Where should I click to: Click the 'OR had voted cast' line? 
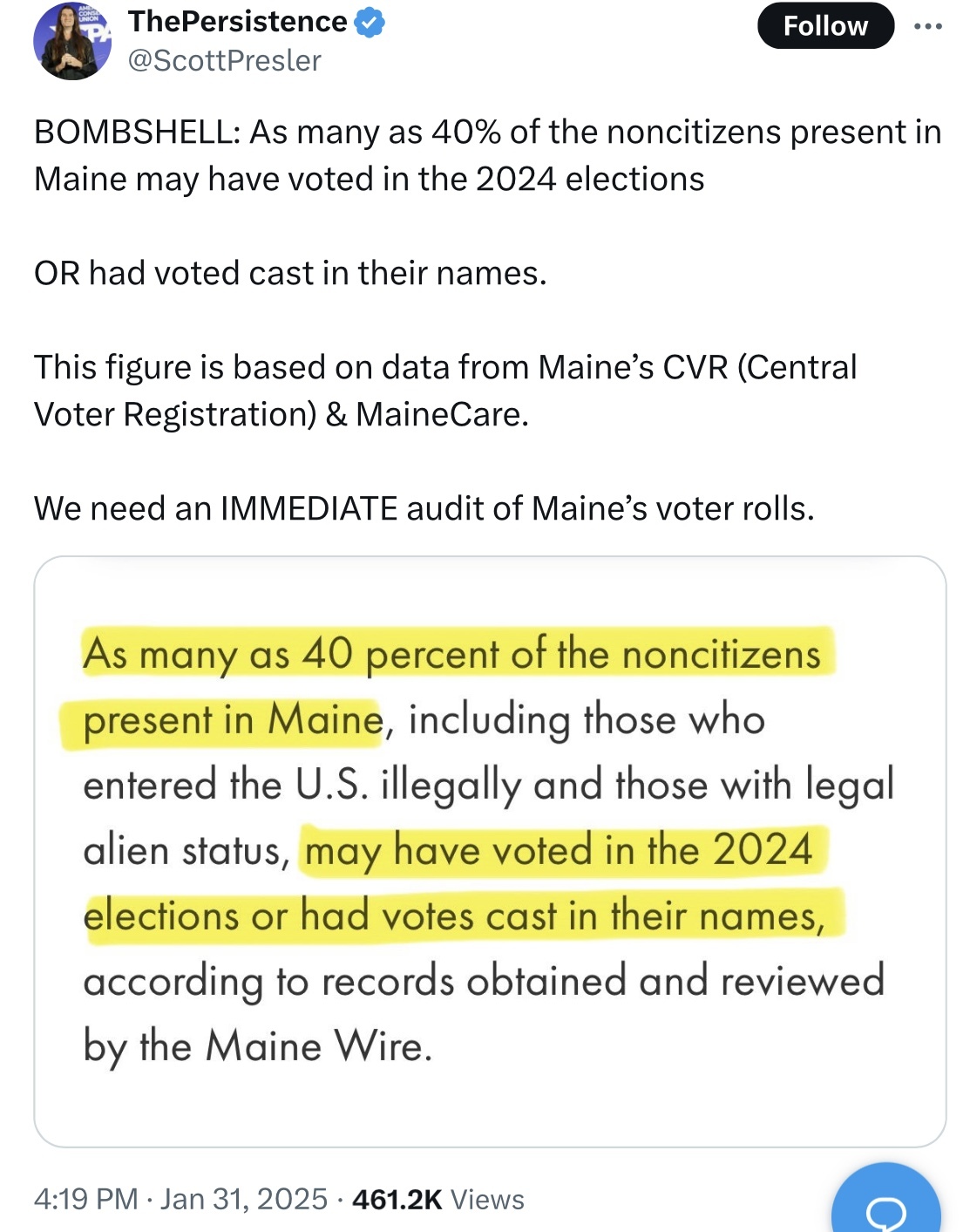(x=290, y=273)
